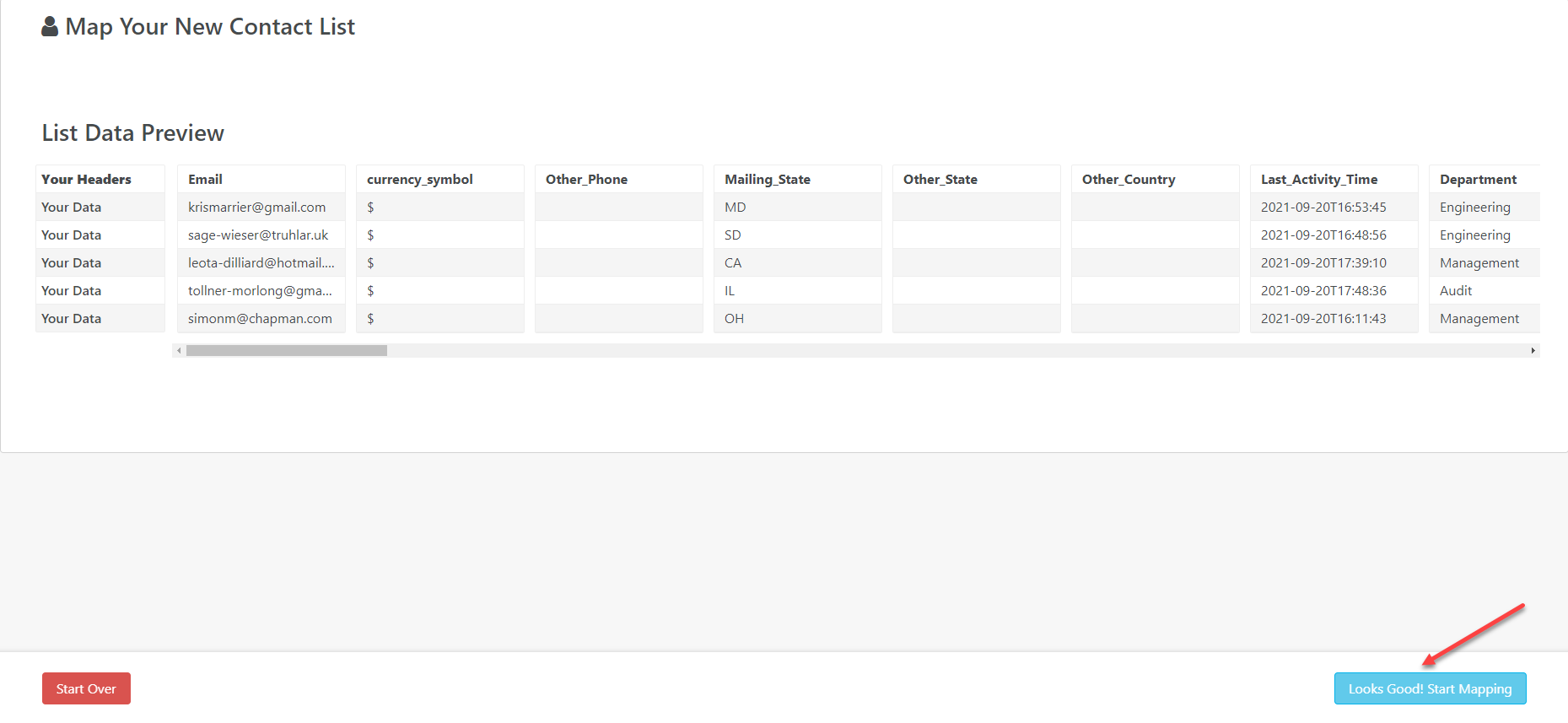Click the Start Over button

[x=86, y=688]
